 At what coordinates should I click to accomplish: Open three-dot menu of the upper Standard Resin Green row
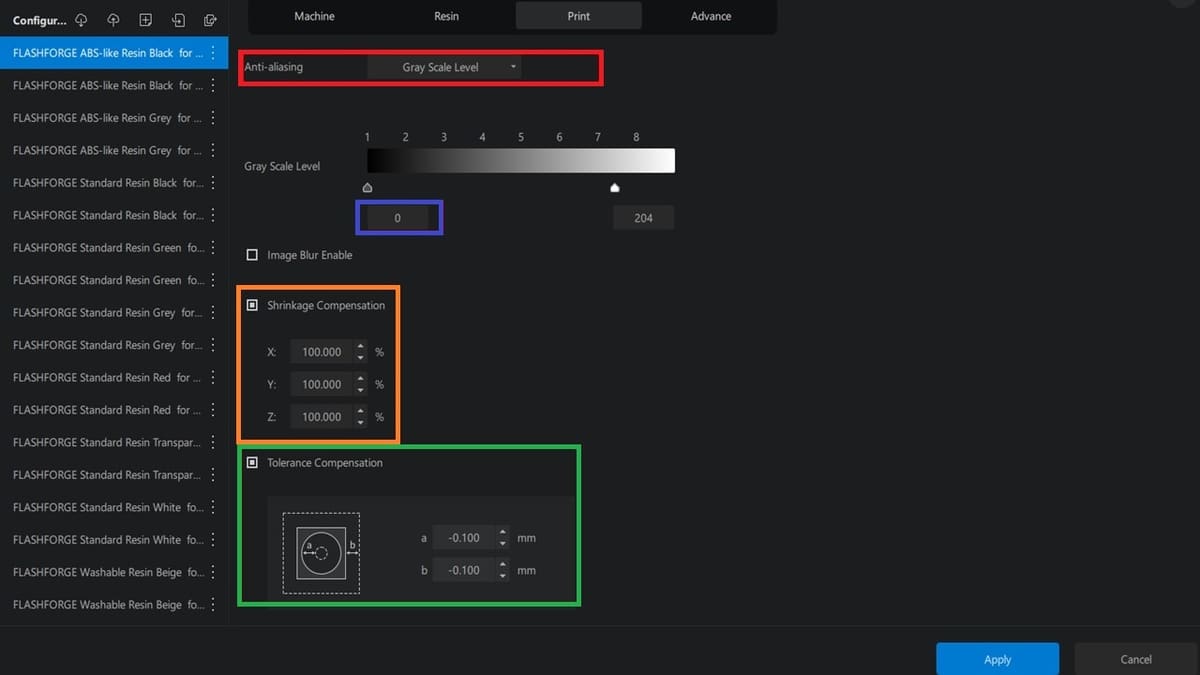click(212, 248)
